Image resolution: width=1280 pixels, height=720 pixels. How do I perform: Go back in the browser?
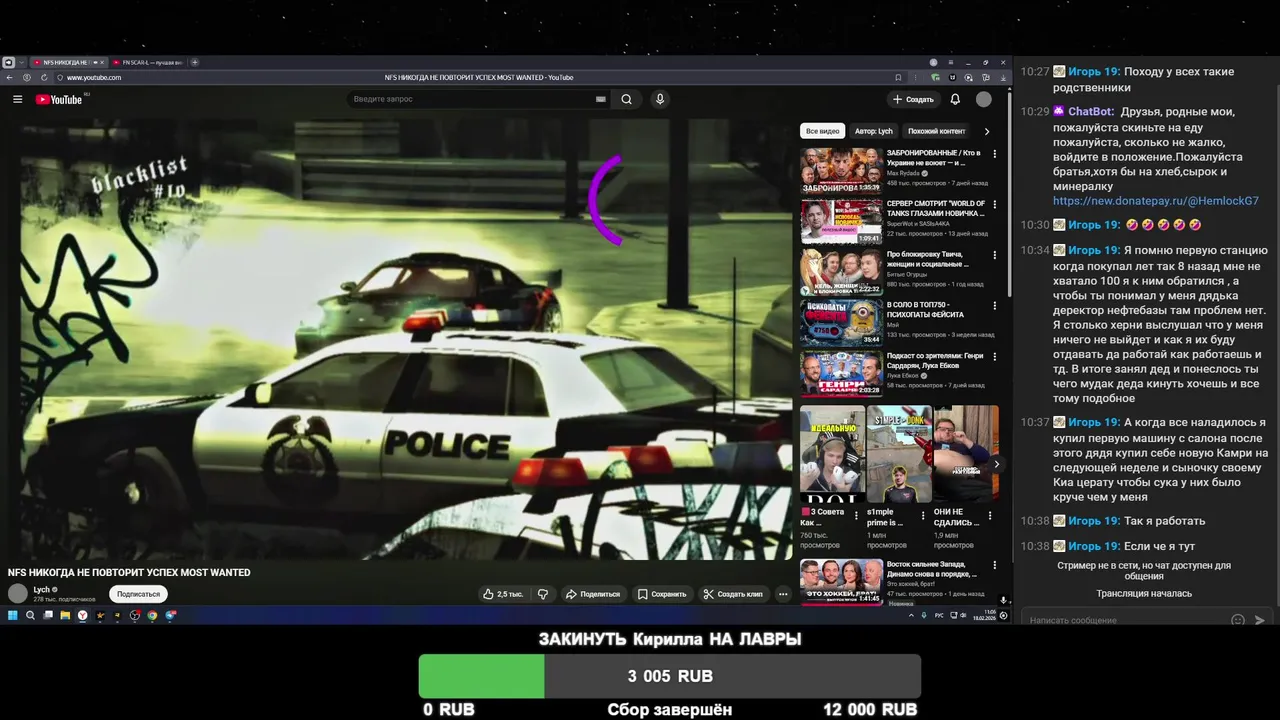[x=9, y=77]
